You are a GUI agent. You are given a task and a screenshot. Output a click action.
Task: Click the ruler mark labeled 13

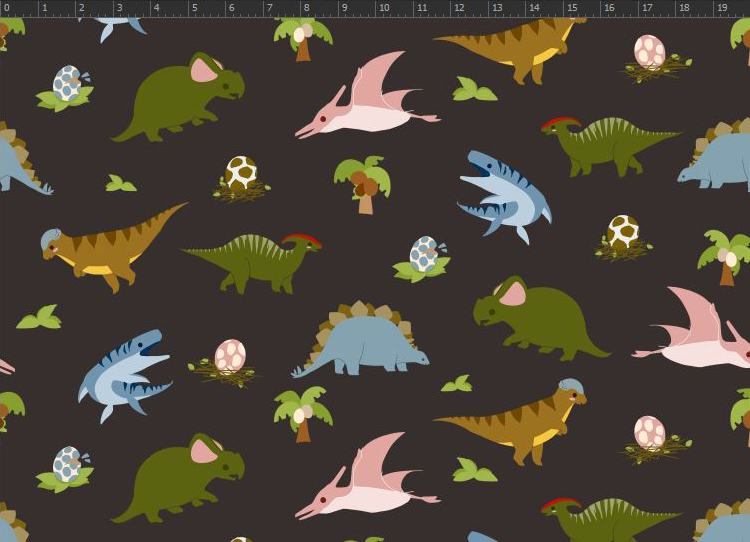[497, 8]
